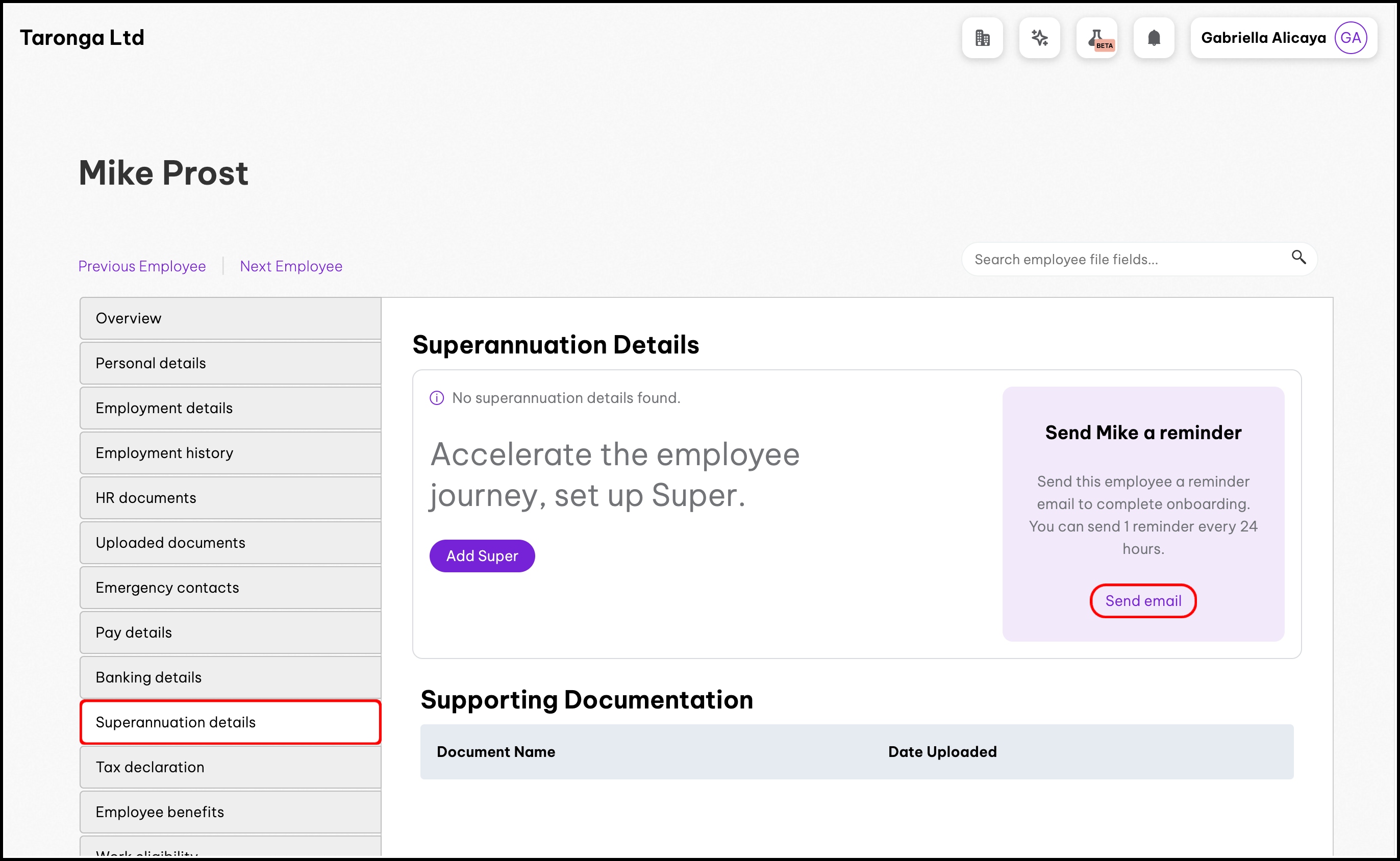
Task: Open the notifications bell
Action: point(1154,38)
